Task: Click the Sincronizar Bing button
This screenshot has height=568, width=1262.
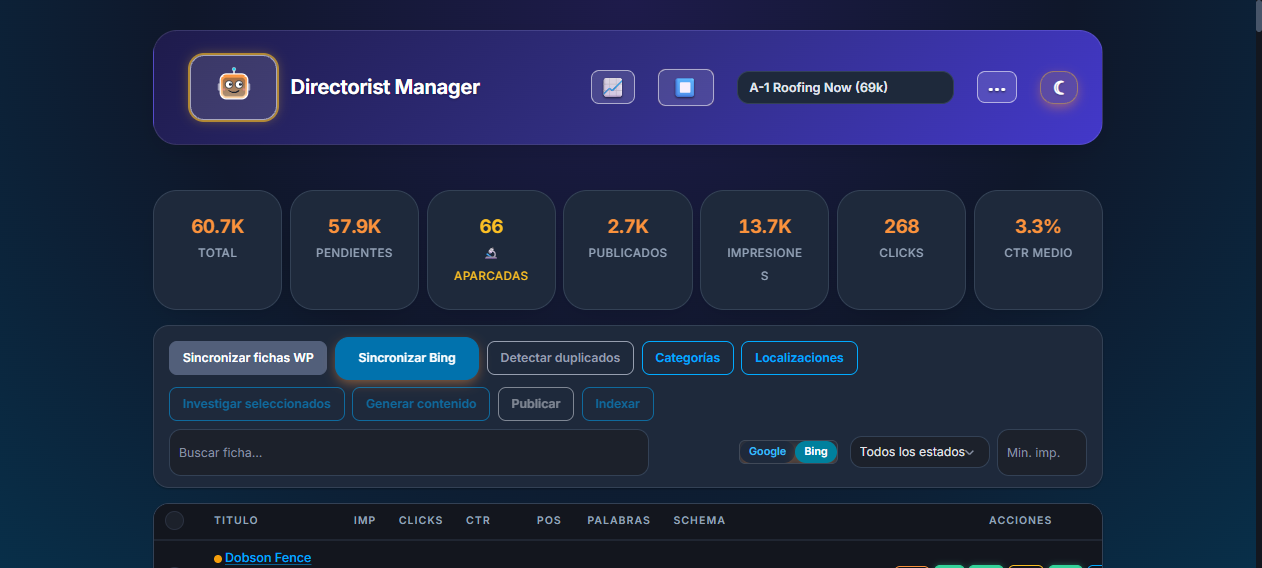Action: [x=407, y=358]
